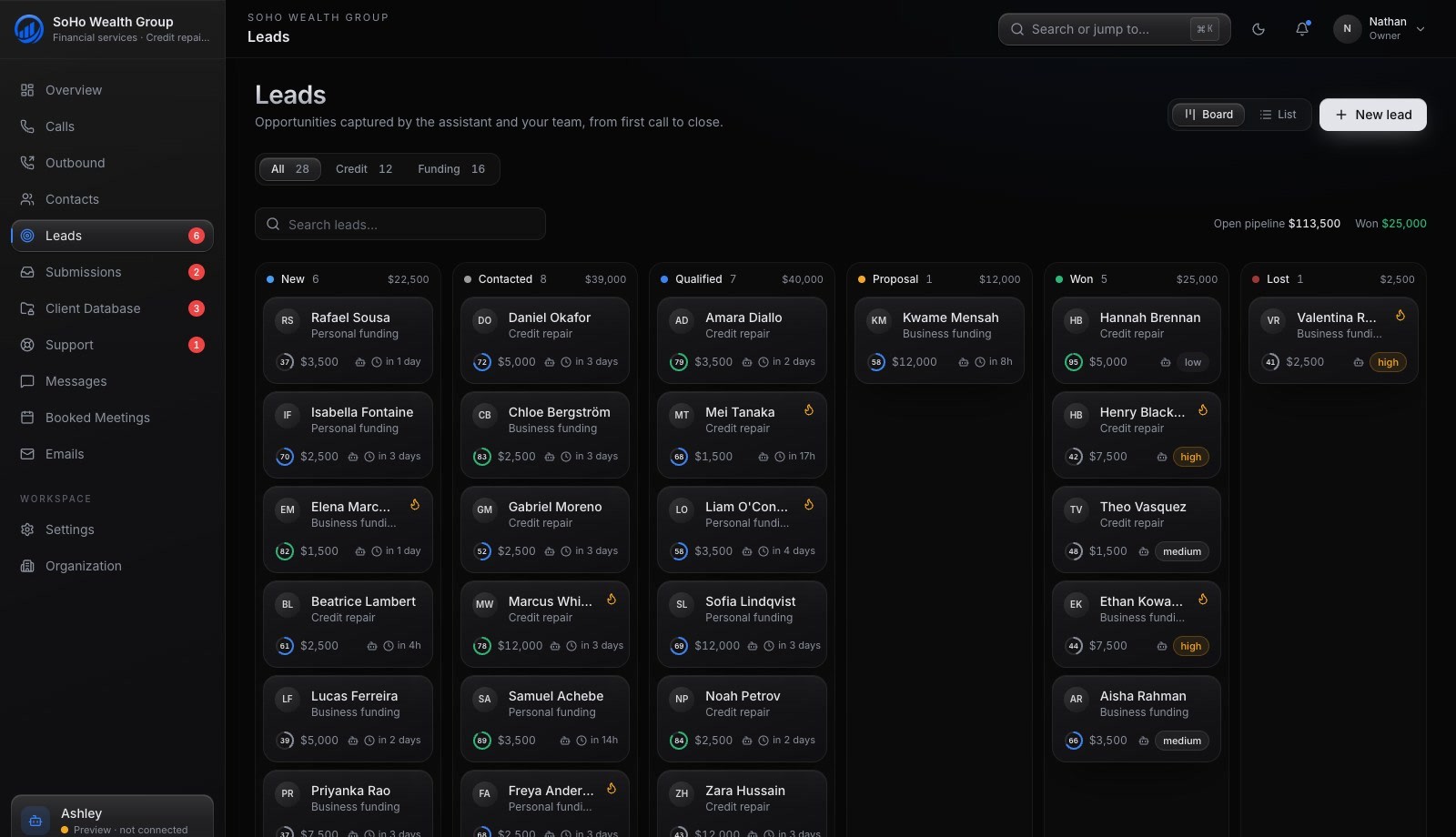This screenshot has height=837, width=1456.
Task: Go to Calls in the sidebar
Action: (x=112, y=126)
